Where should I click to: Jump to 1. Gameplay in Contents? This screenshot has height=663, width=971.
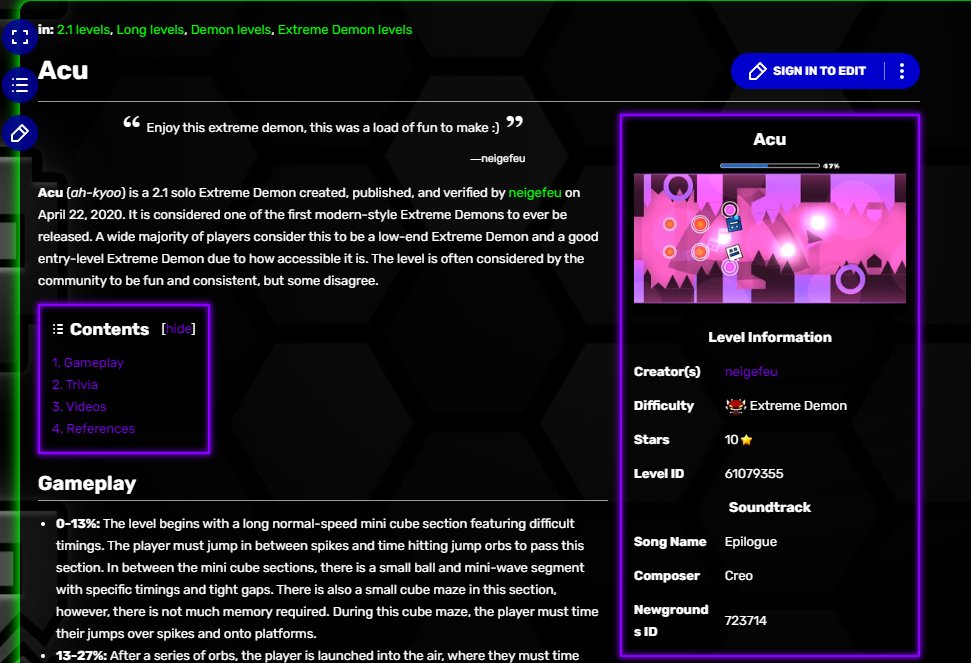[88, 363]
